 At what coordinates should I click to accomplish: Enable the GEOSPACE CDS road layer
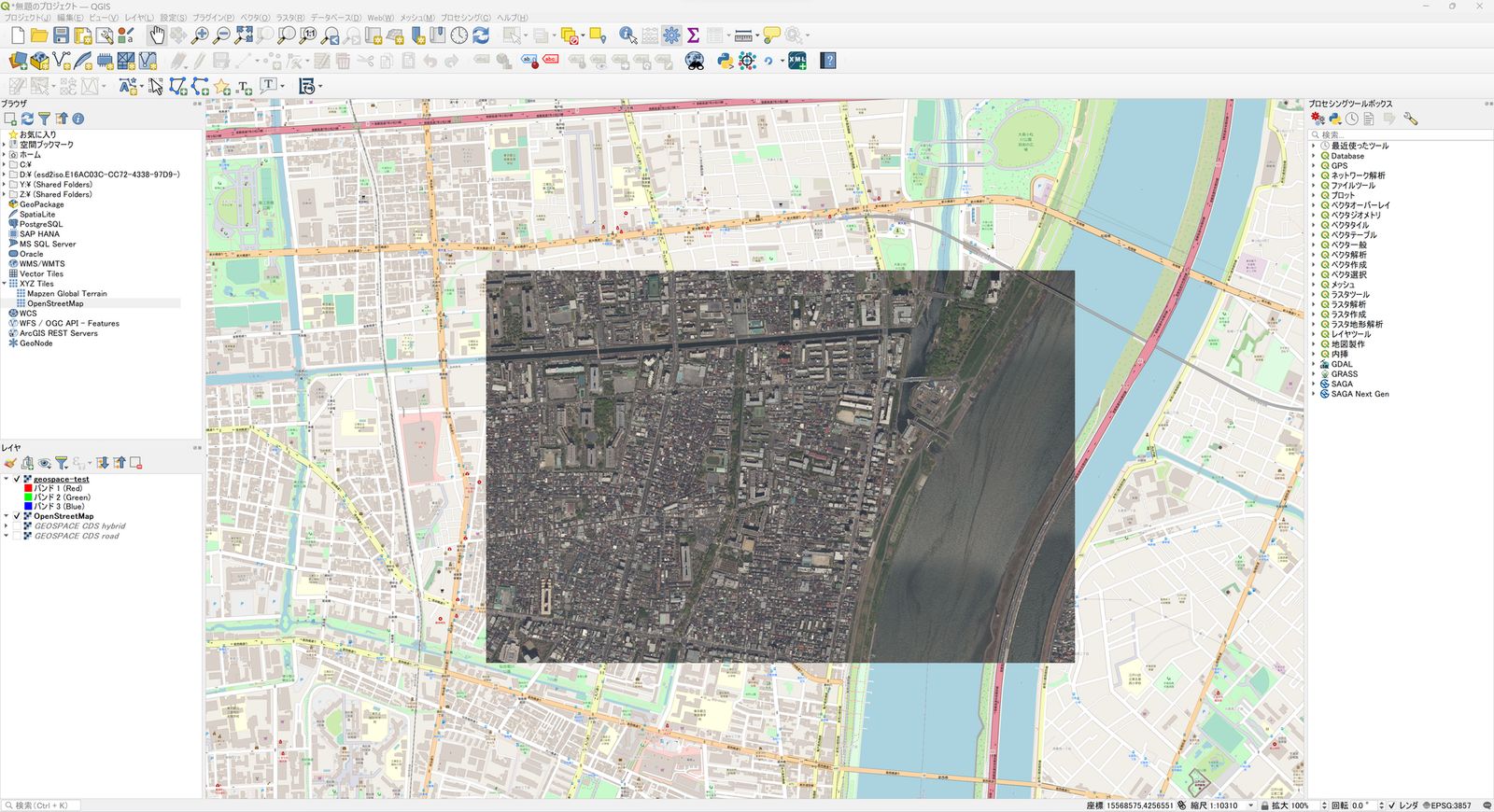pos(17,536)
